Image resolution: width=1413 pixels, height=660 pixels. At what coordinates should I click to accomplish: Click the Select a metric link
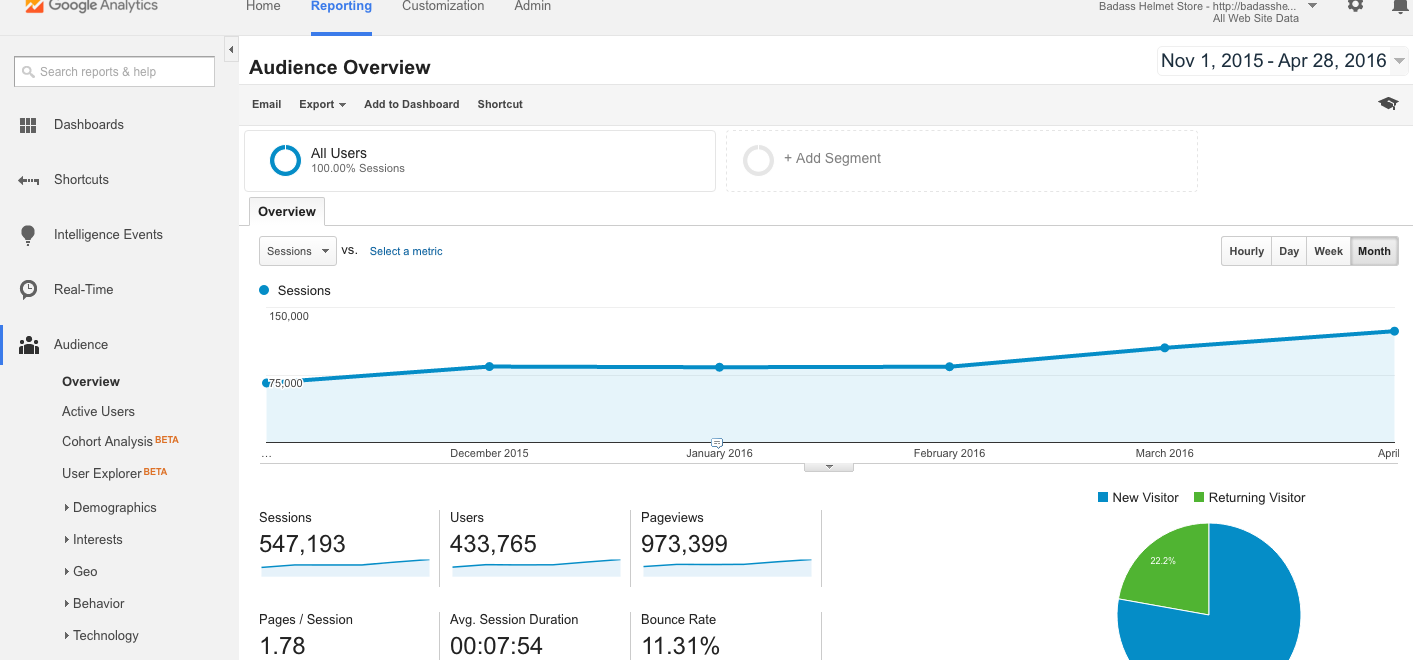(406, 251)
